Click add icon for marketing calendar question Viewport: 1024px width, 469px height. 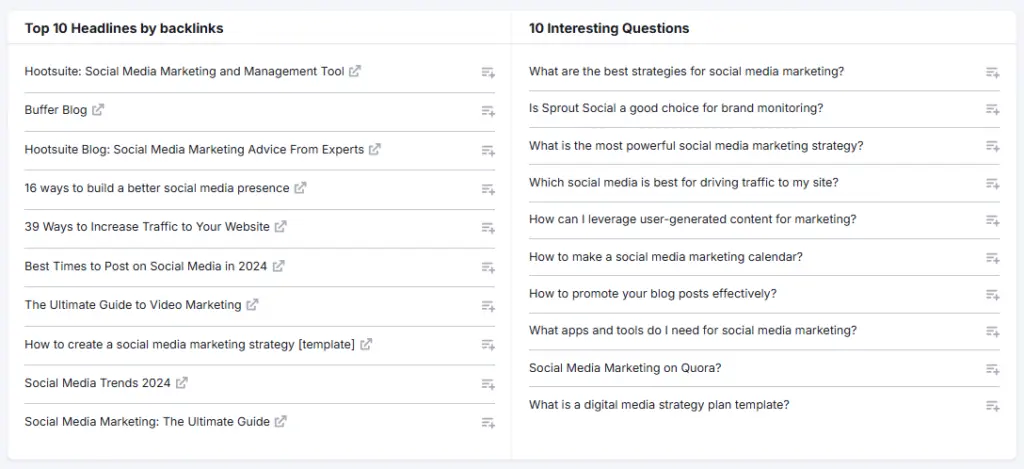pos(992,258)
